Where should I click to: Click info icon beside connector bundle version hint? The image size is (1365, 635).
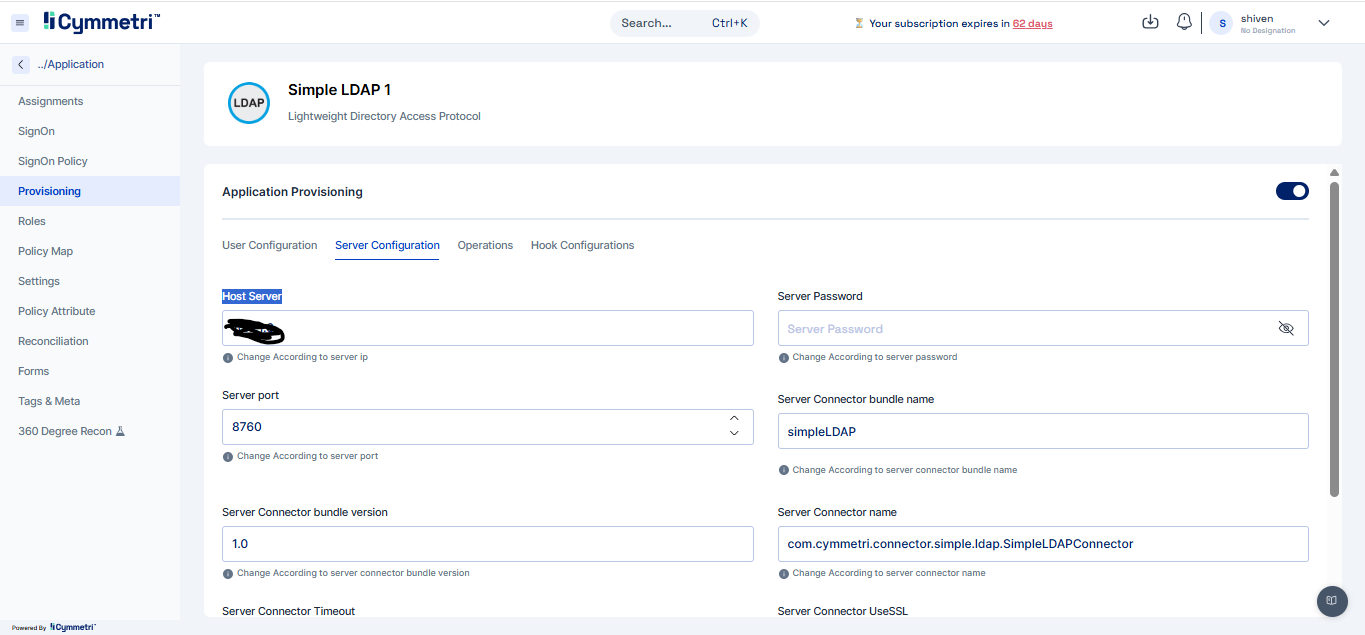tap(227, 574)
